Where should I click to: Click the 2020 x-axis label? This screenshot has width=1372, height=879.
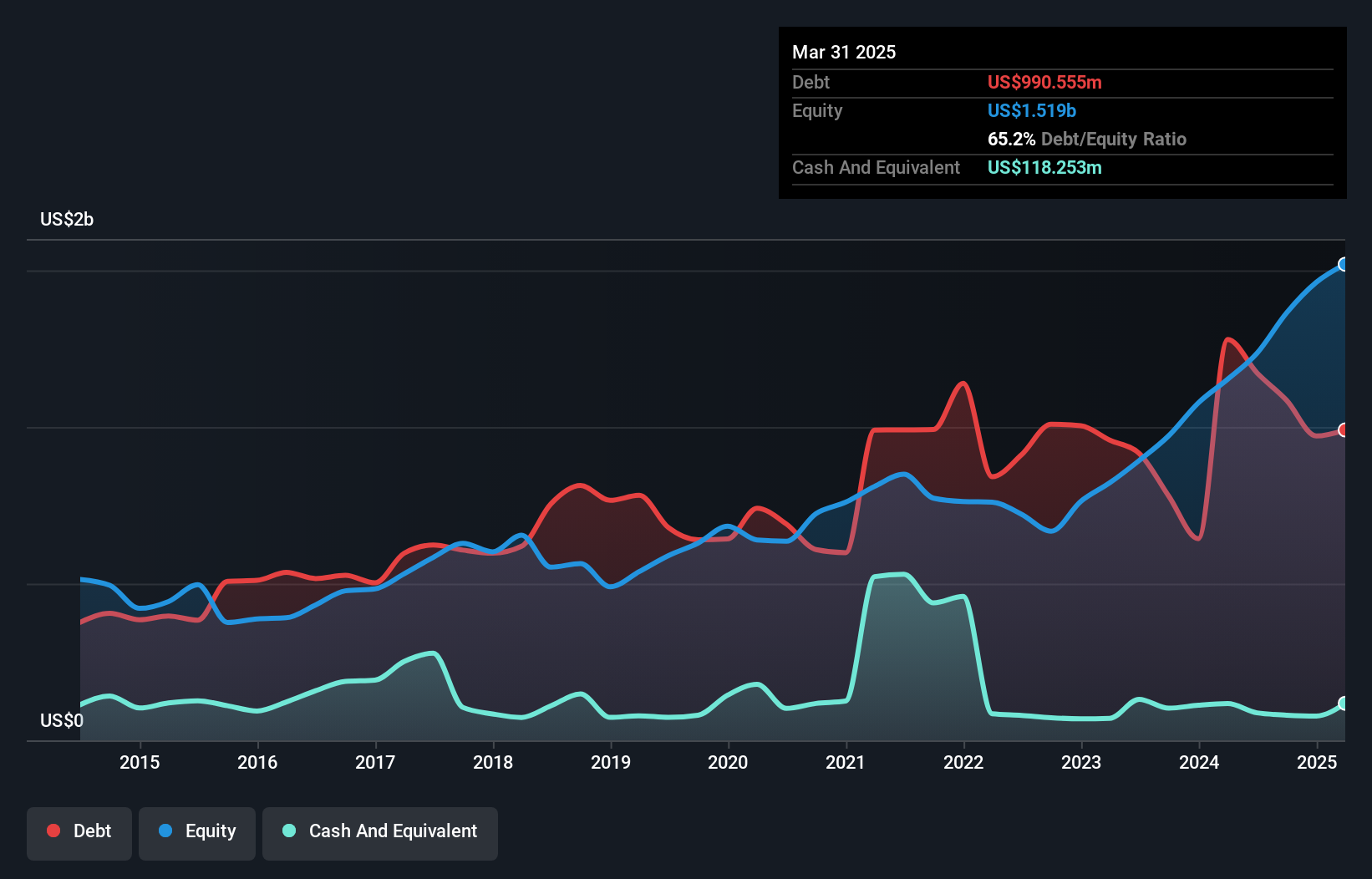(728, 762)
